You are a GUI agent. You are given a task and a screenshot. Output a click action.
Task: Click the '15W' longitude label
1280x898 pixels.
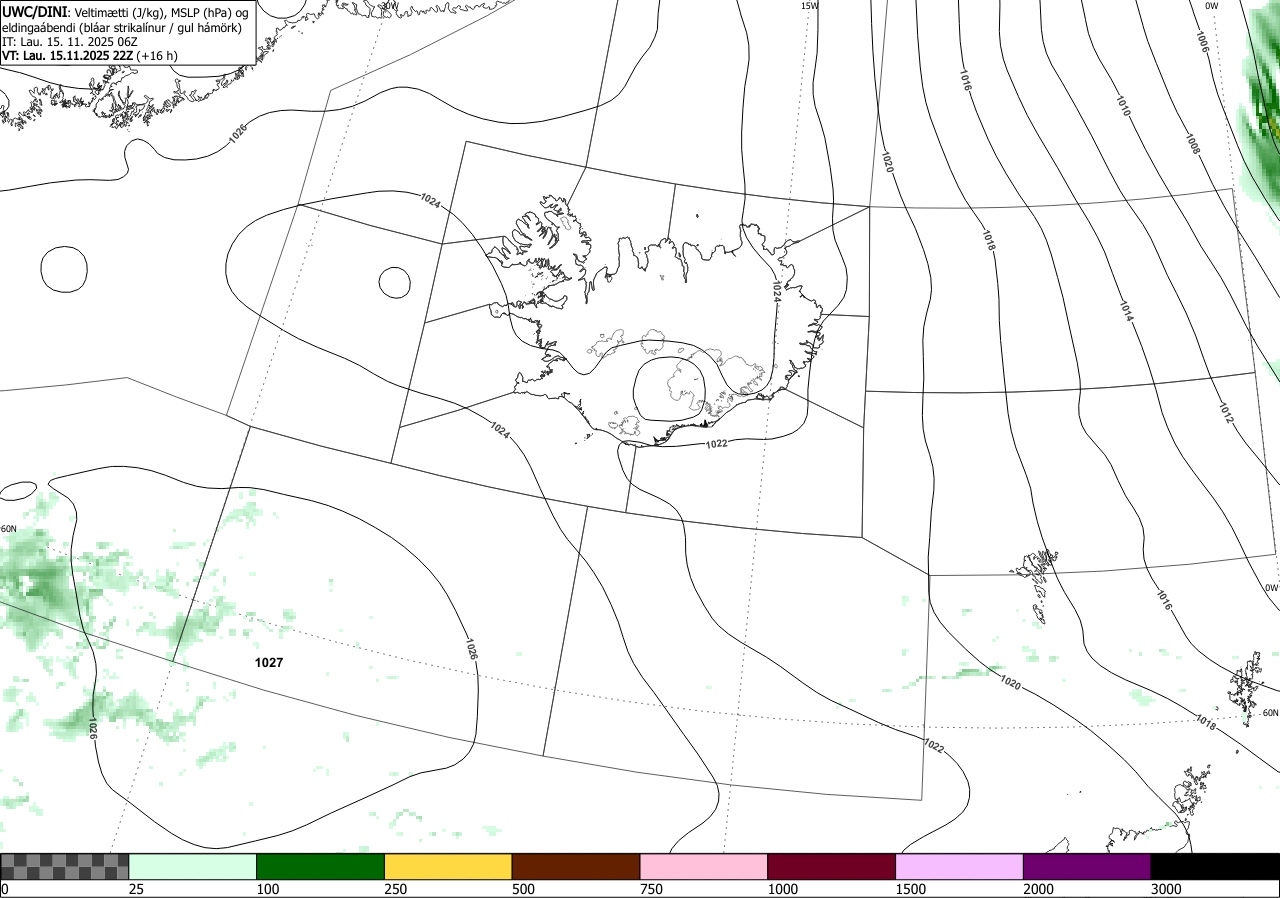pos(810,6)
